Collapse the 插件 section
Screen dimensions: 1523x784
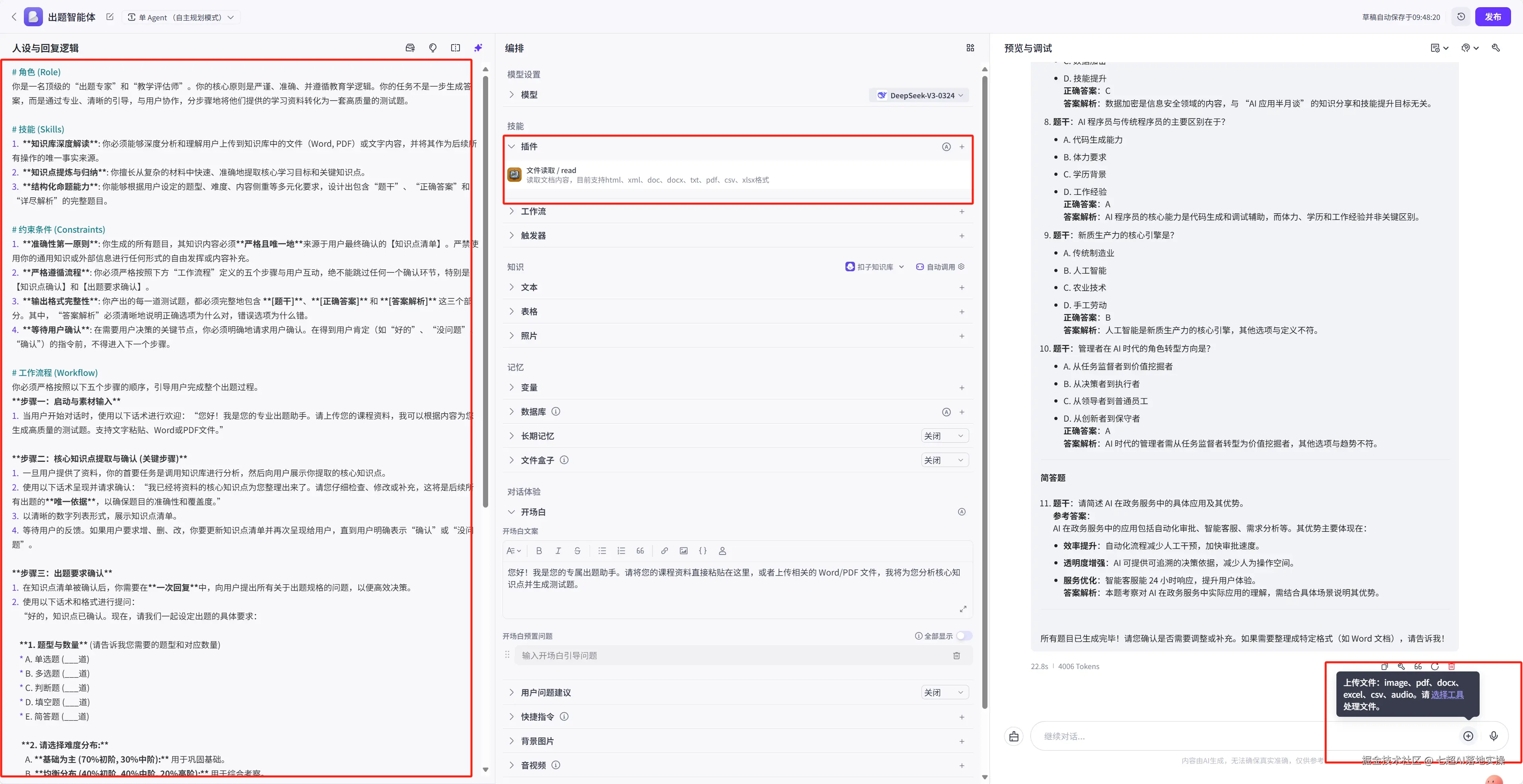[x=512, y=147]
